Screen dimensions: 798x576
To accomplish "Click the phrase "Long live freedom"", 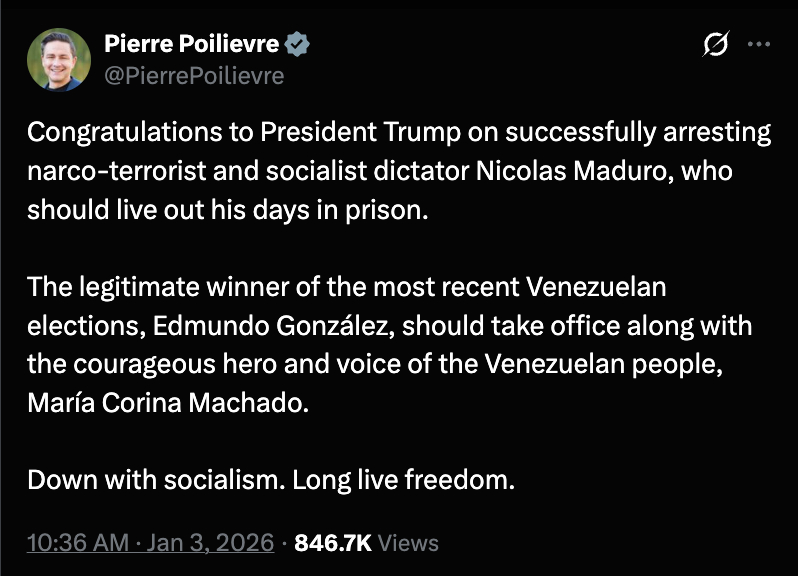I will point(404,480).
